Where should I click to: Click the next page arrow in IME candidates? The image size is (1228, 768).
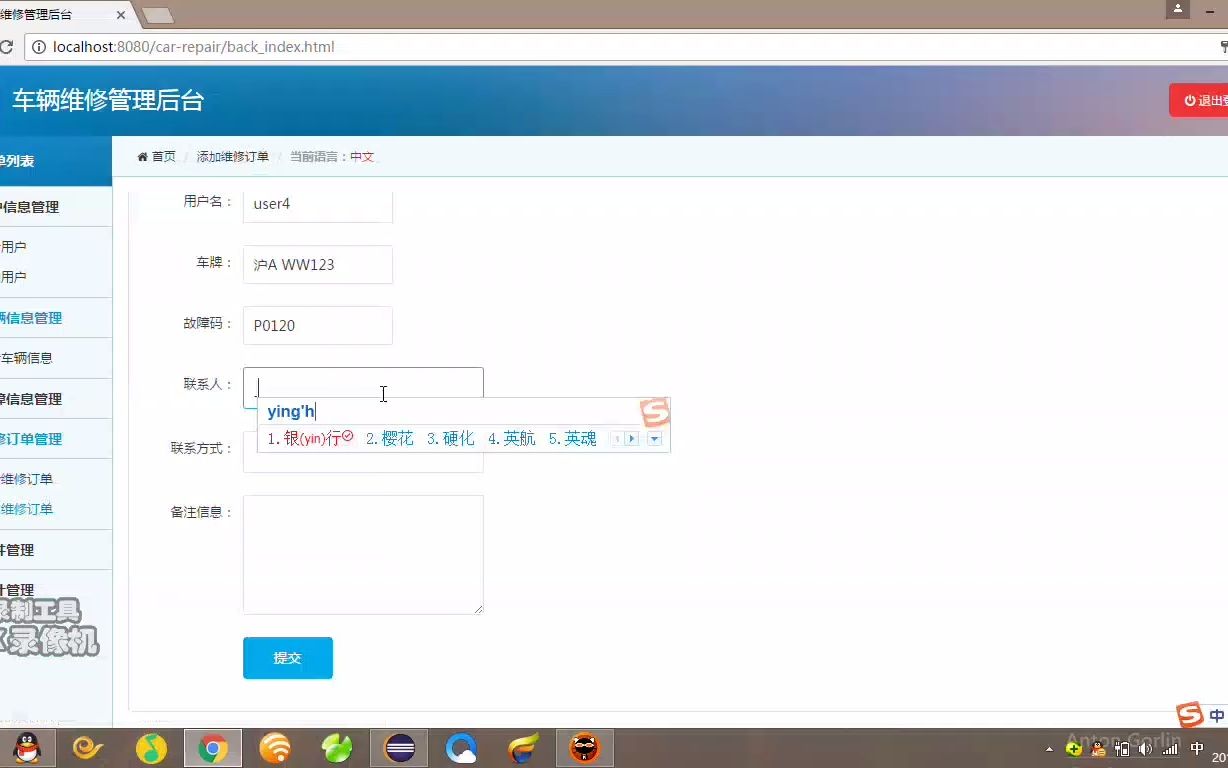click(633, 438)
